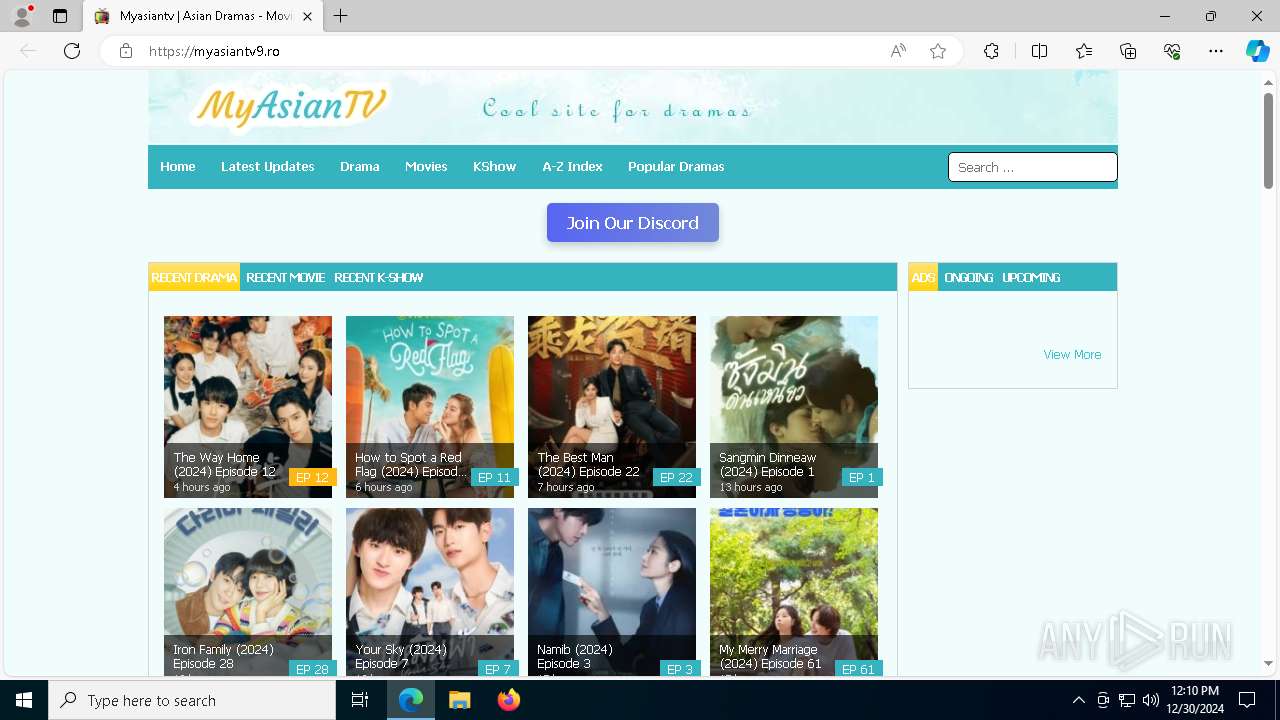This screenshot has width=1280, height=720.
Task: Close the Myasiantv browser tab
Action: point(307,16)
